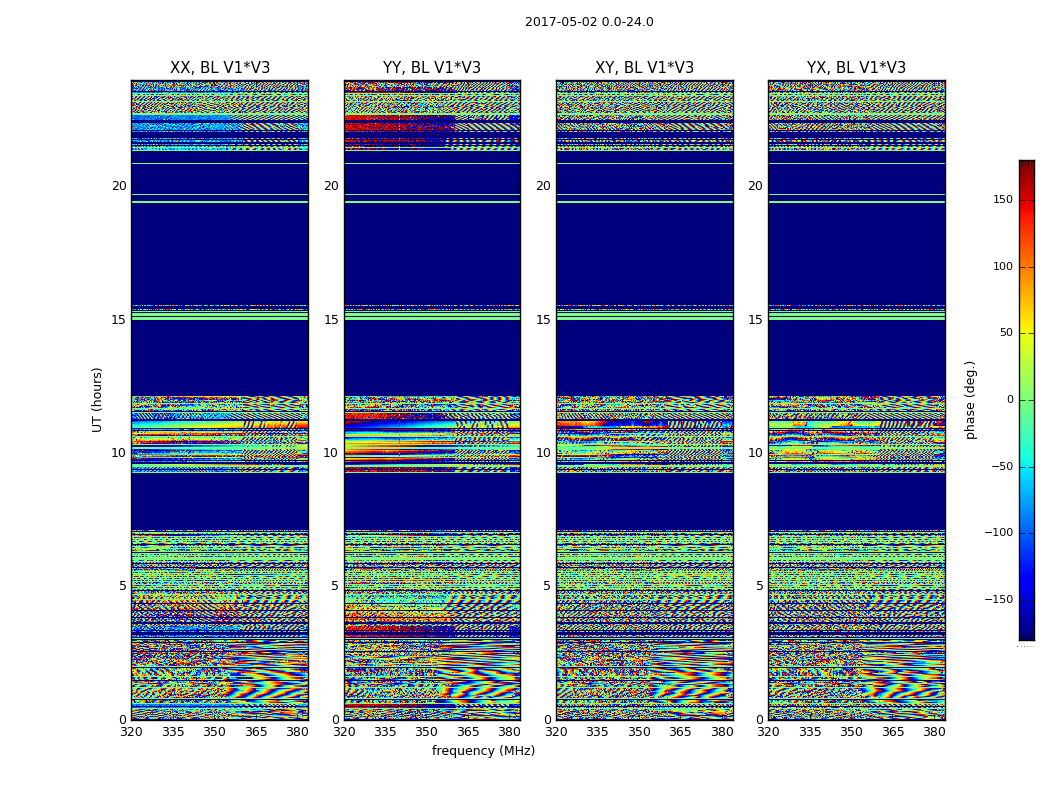Click the figure title dated 2017-05-02
Image resolution: width=1050 pixels, height=800 pixels.
tap(589, 22)
